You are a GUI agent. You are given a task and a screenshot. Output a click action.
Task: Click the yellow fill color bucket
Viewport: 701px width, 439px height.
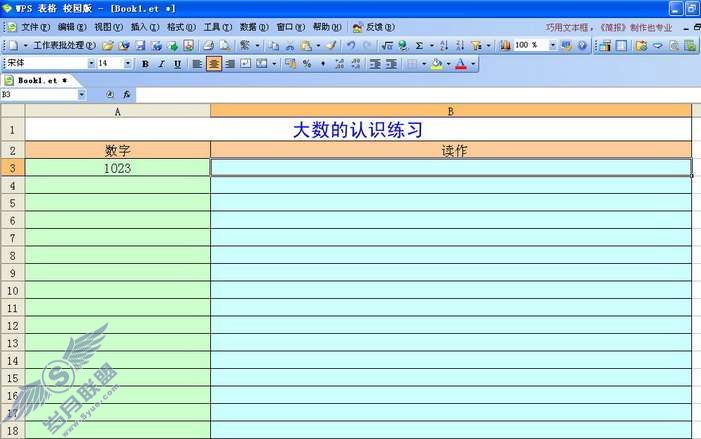437,64
